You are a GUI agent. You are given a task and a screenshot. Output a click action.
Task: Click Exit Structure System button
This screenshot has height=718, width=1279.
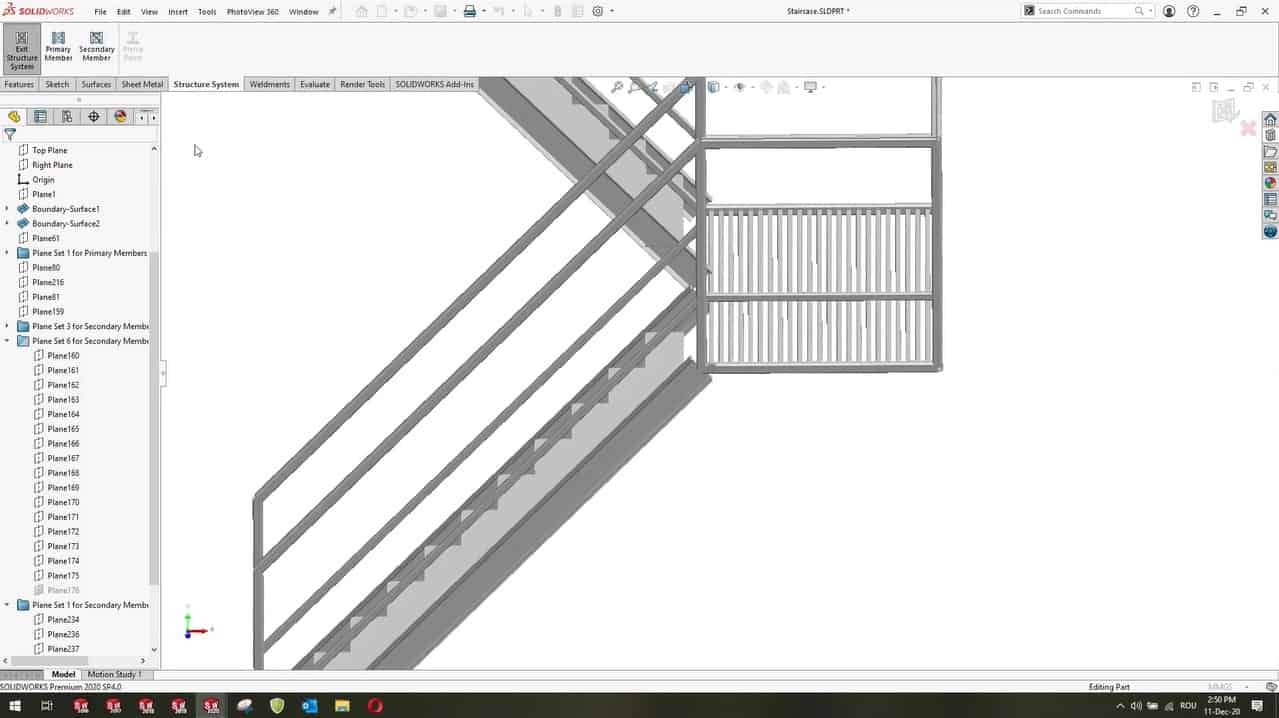(22, 50)
